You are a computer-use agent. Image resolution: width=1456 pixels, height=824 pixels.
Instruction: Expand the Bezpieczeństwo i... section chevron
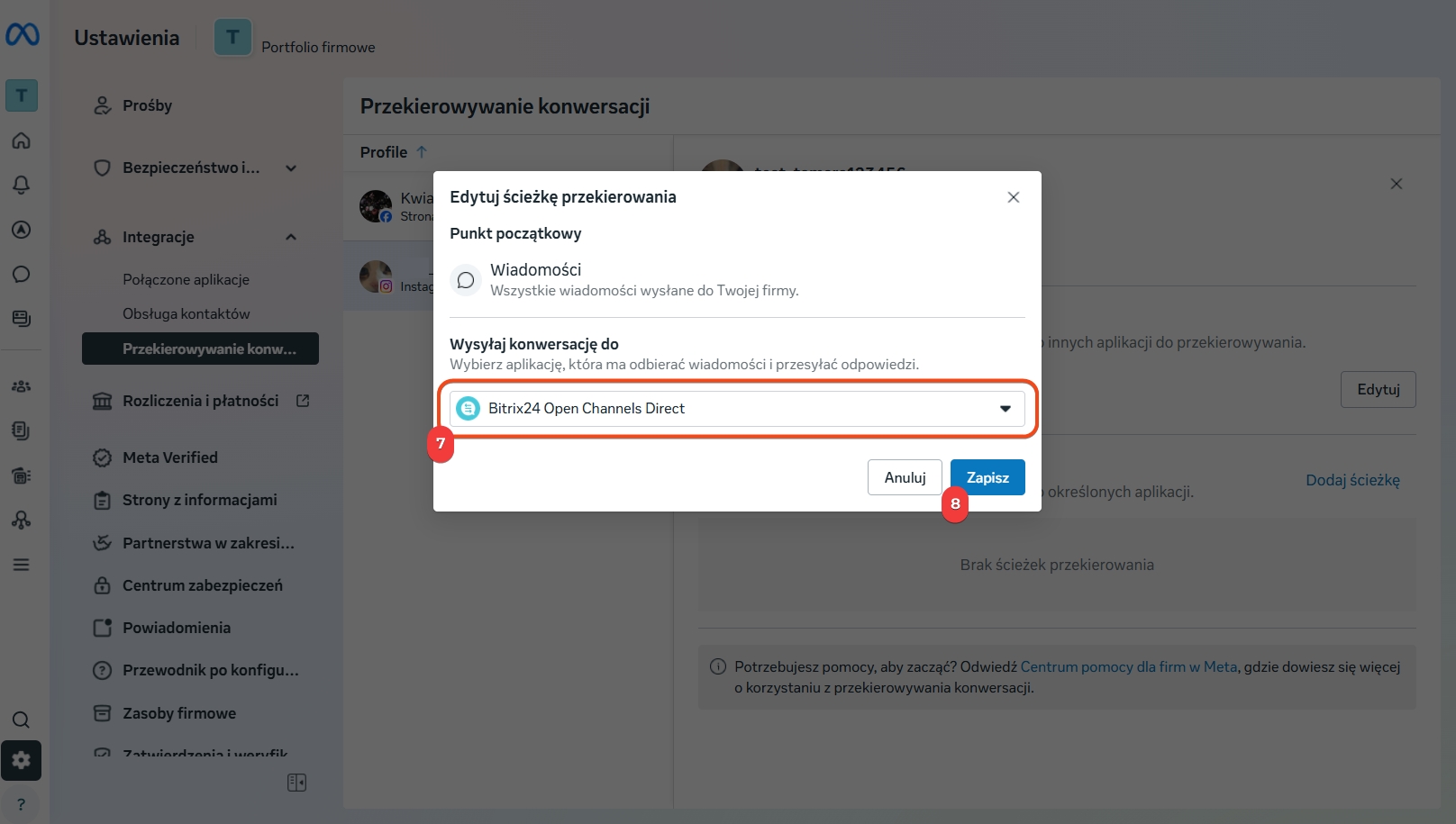(291, 168)
